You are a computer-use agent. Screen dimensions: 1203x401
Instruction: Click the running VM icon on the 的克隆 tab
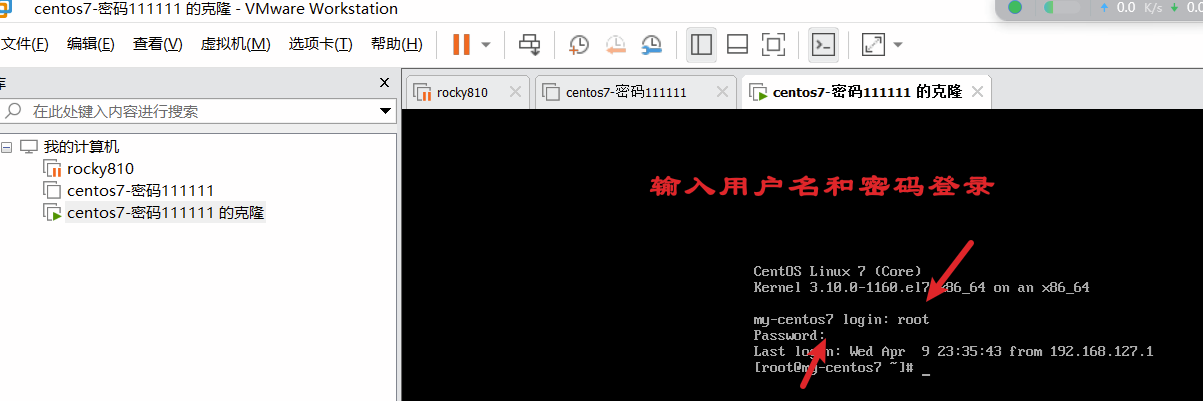pyautogui.click(x=758, y=92)
